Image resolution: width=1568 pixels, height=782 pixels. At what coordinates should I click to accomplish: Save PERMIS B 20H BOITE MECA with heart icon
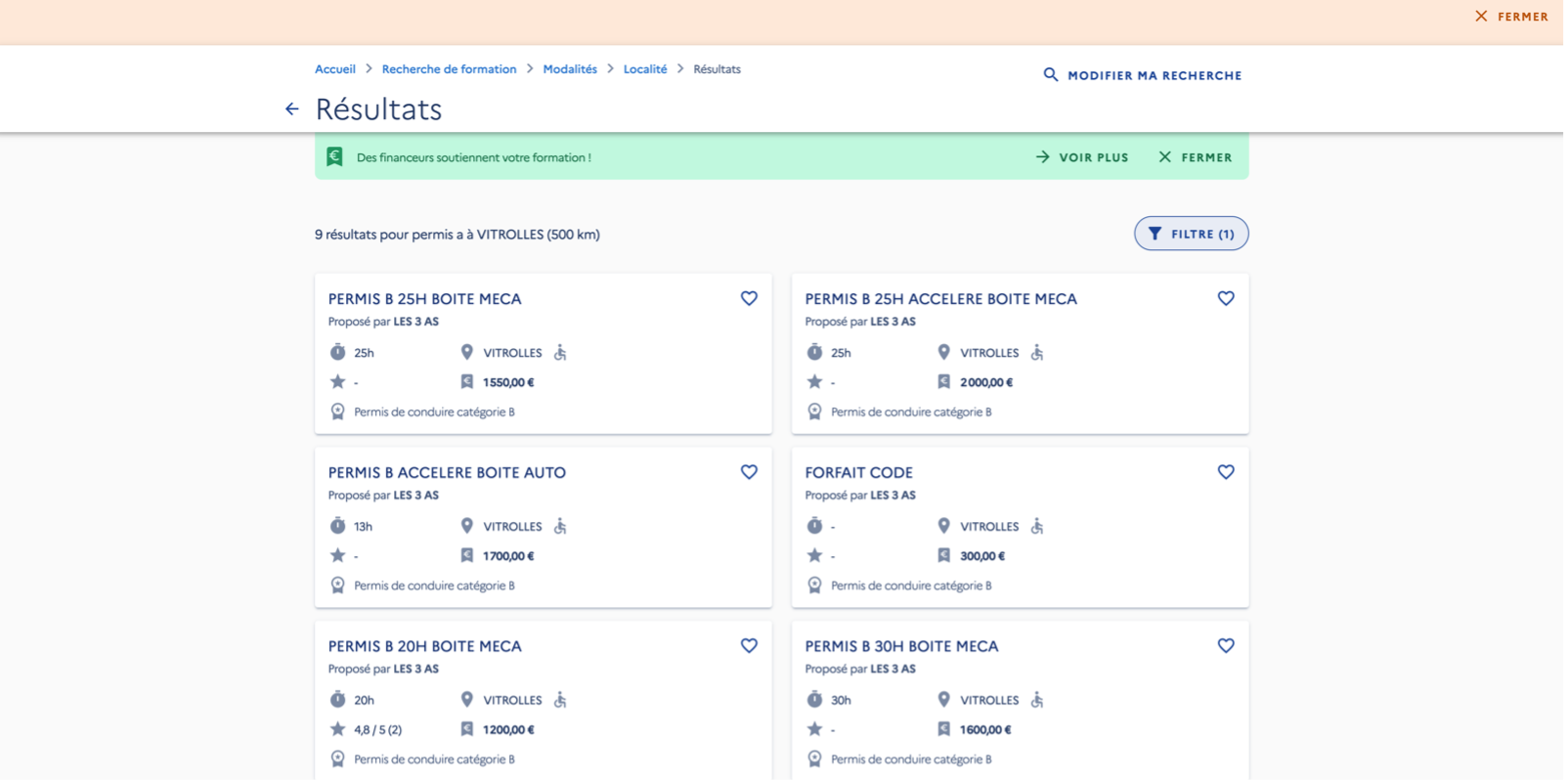pyautogui.click(x=749, y=645)
